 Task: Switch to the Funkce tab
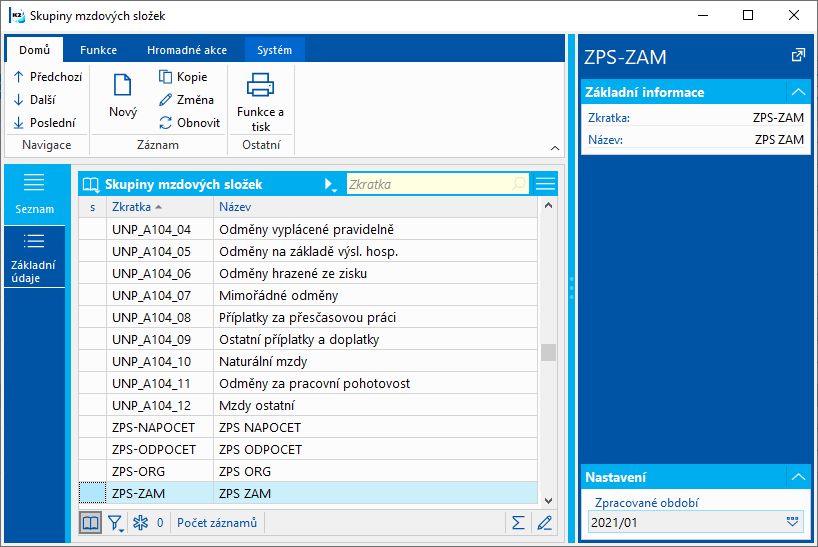click(x=98, y=50)
